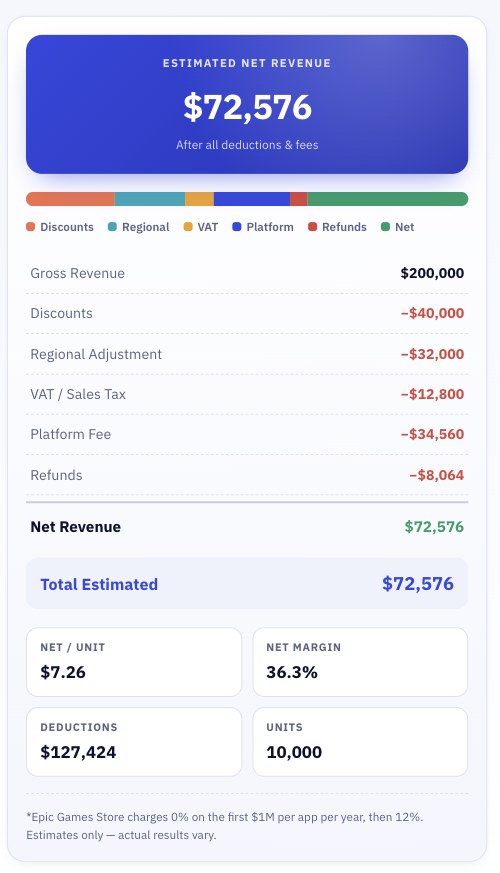Click the 10,000 units value
The image size is (500, 873).
(294, 752)
